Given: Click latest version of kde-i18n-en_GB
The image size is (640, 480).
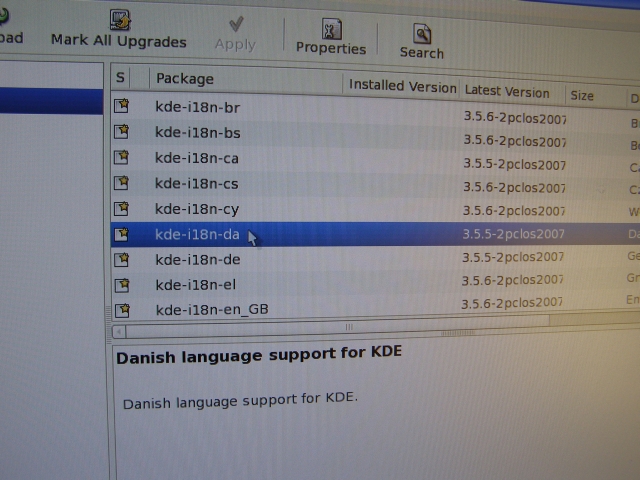Looking at the screenshot, I should [x=511, y=303].
